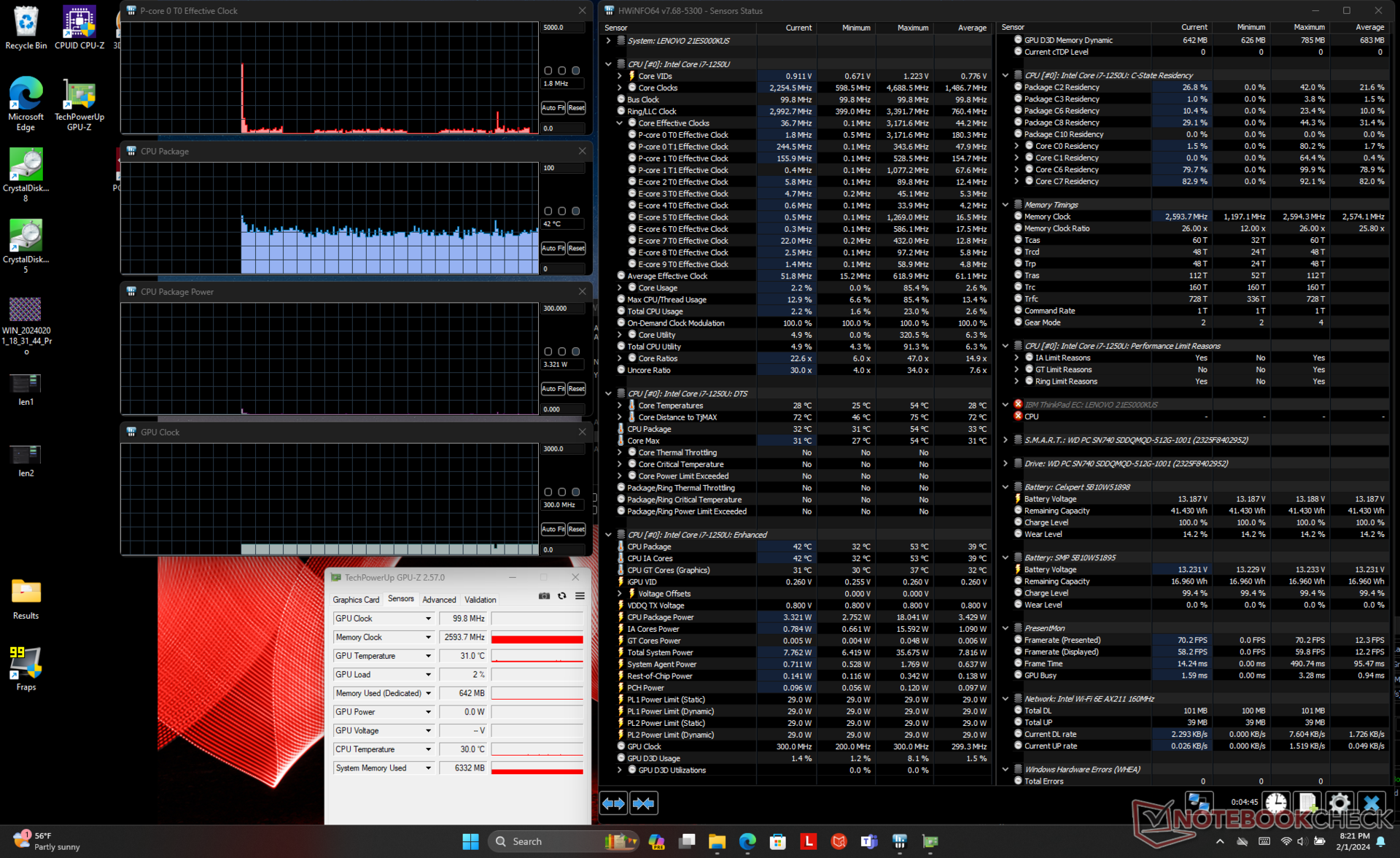
Task: Open Validation tab in GPU-Z
Action: (481, 600)
